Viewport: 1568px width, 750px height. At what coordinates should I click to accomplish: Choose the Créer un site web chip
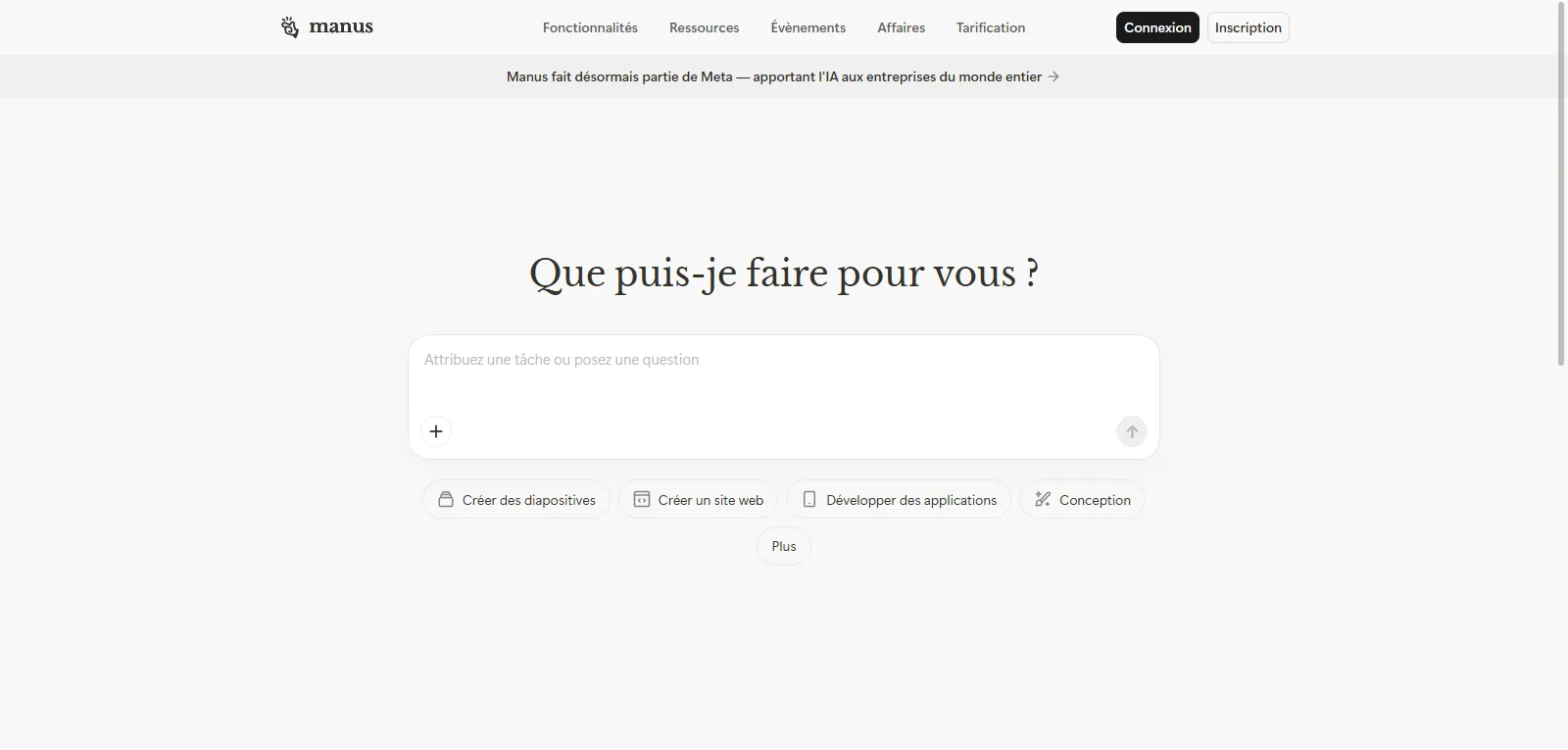[x=698, y=500]
